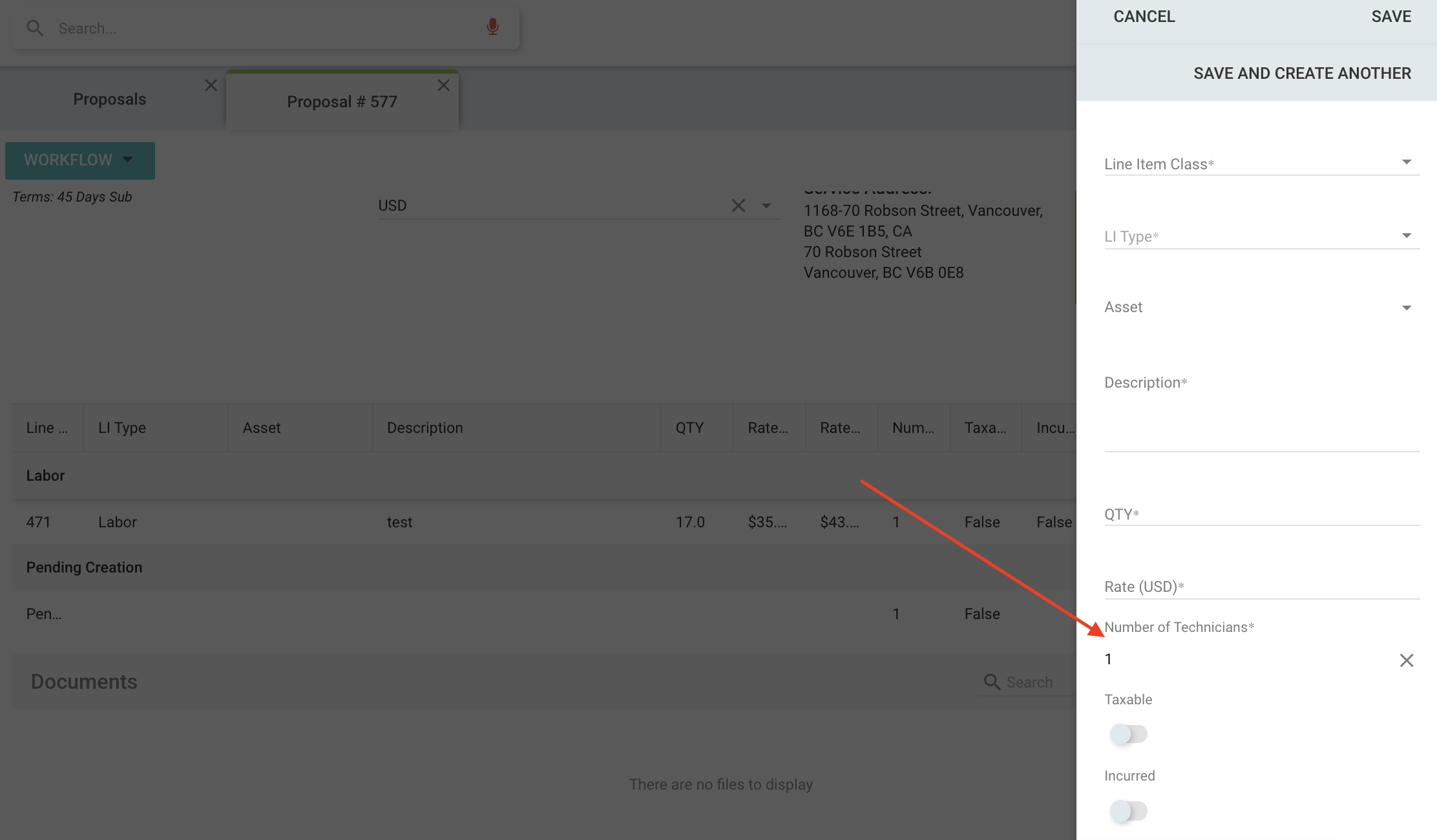Open the WORKFLOW menu button
Image resolution: width=1437 pixels, height=840 pixels.
tap(79, 160)
